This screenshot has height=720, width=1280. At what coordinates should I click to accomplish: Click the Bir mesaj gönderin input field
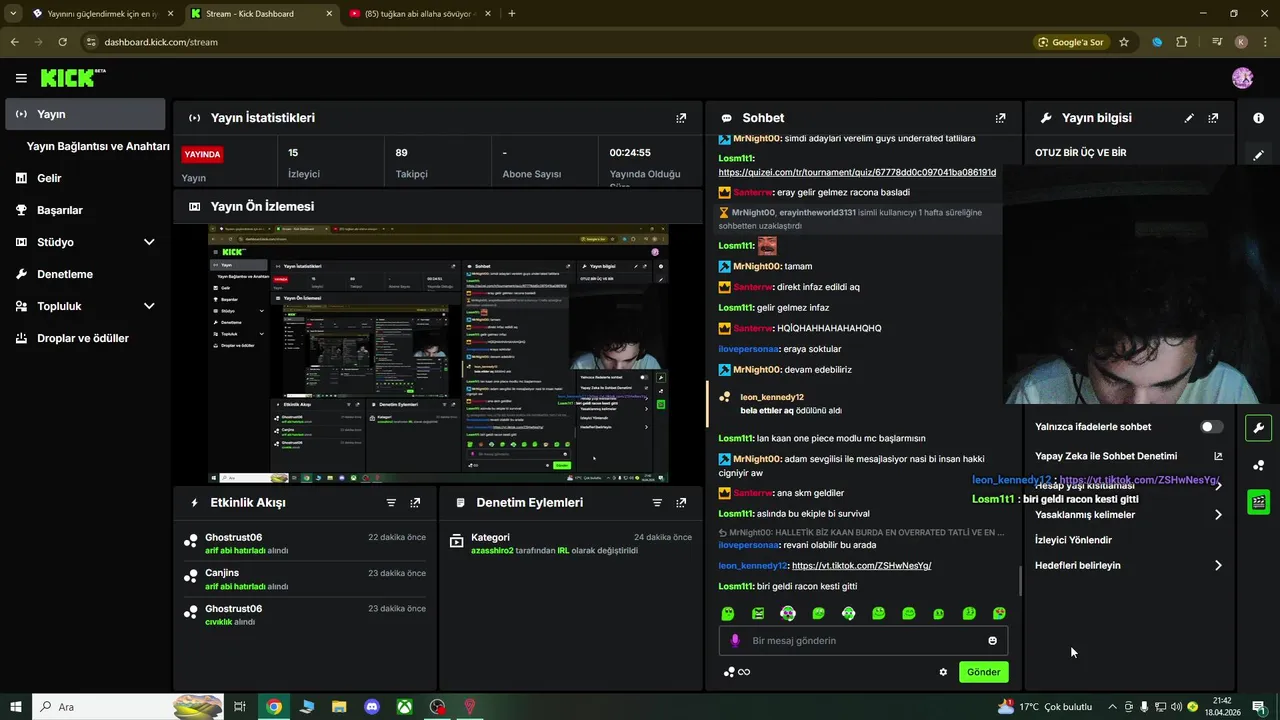click(863, 641)
